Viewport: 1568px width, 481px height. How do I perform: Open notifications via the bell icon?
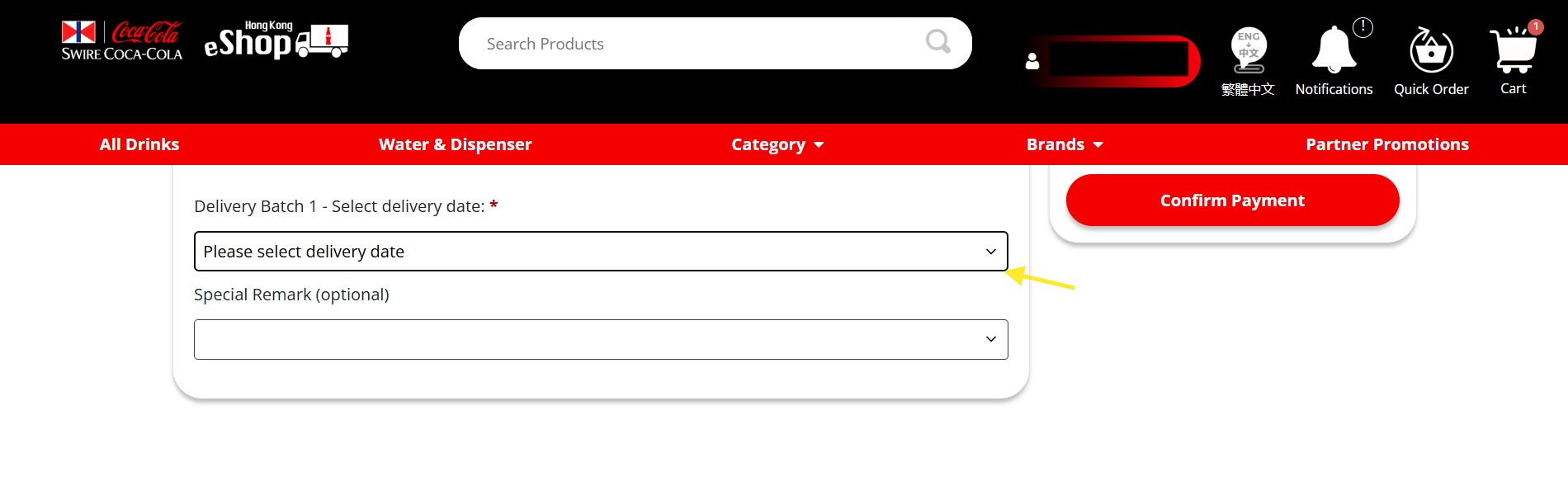tap(1334, 50)
